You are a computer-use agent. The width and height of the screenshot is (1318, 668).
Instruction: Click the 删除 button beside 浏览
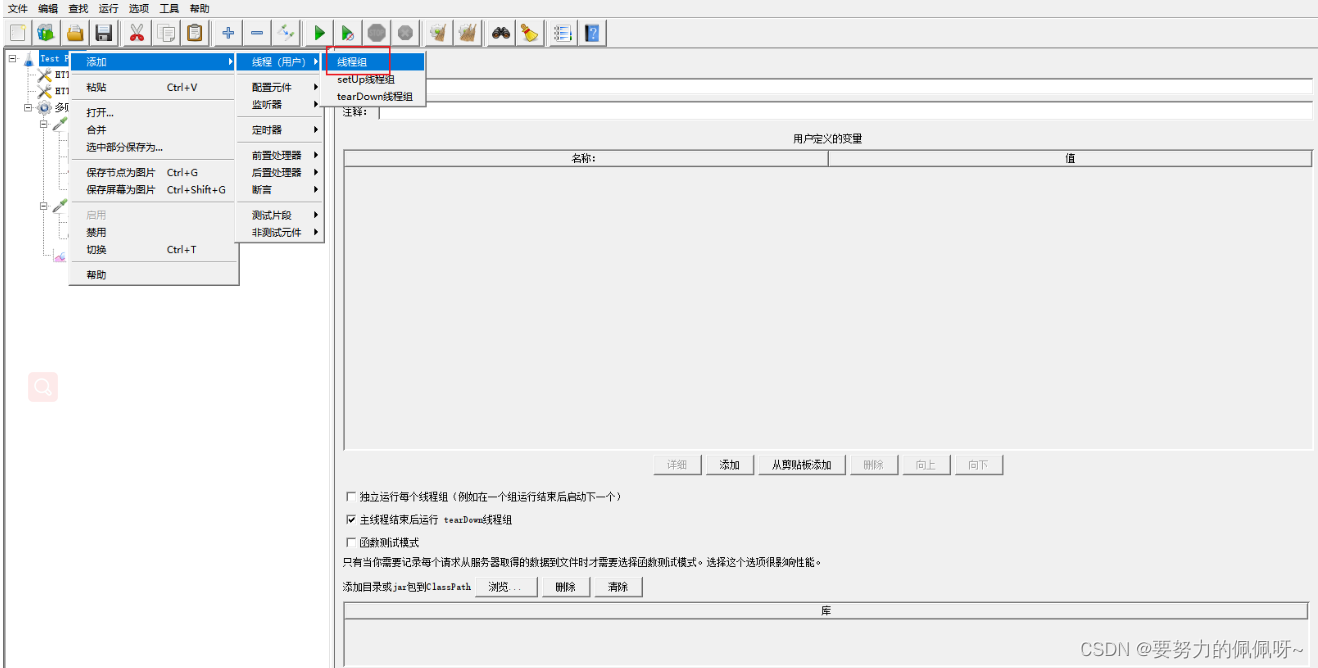[x=566, y=587]
